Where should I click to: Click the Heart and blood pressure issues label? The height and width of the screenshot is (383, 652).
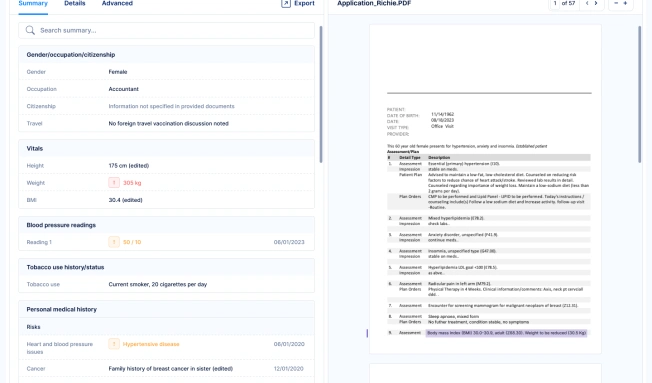pyautogui.click(x=59, y=348)
